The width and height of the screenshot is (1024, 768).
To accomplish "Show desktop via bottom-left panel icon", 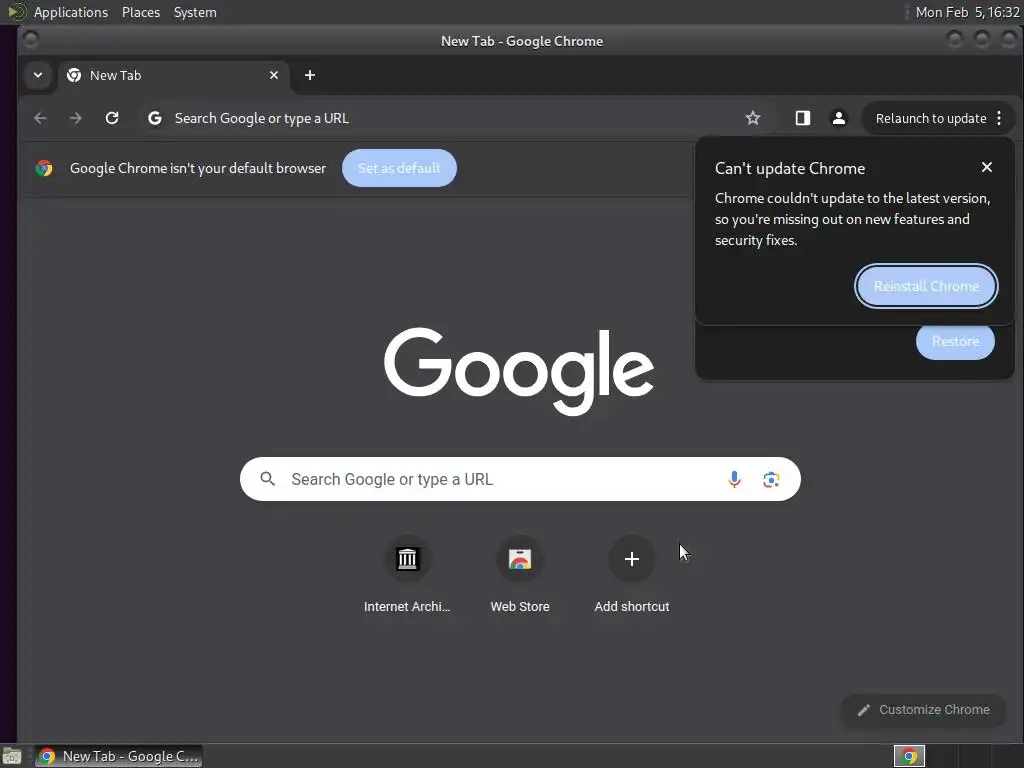I will point(12,756).
